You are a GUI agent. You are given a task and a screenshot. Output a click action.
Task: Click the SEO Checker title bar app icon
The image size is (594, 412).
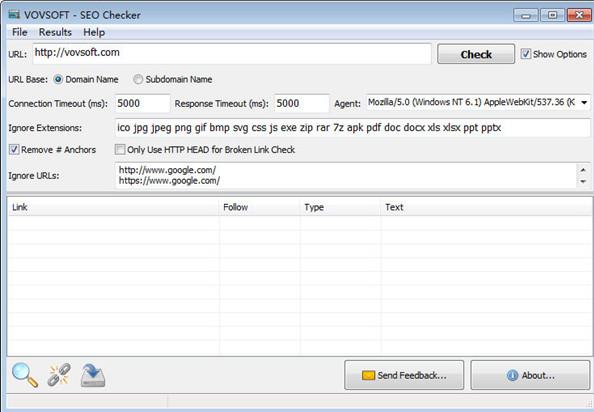click(14, 15)
